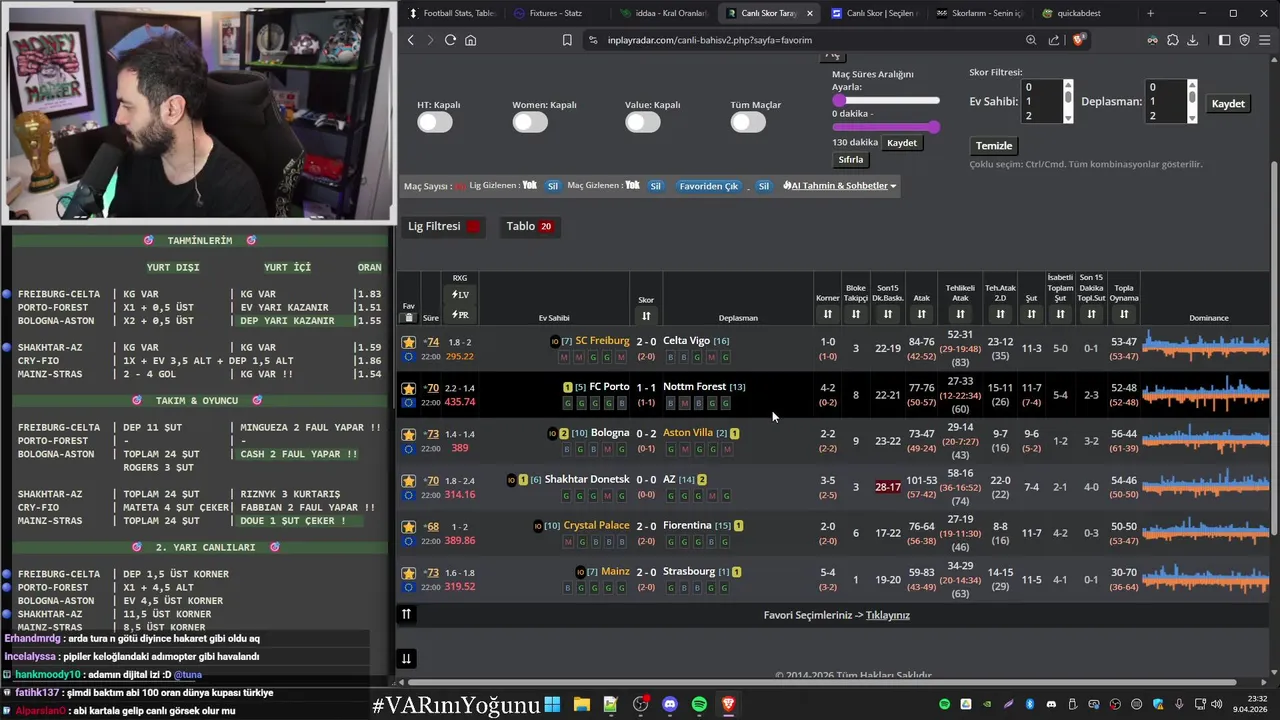Toggle the Women: Kapalı switch
This screenshot has width=1280, height=720.
click(530, 122)
